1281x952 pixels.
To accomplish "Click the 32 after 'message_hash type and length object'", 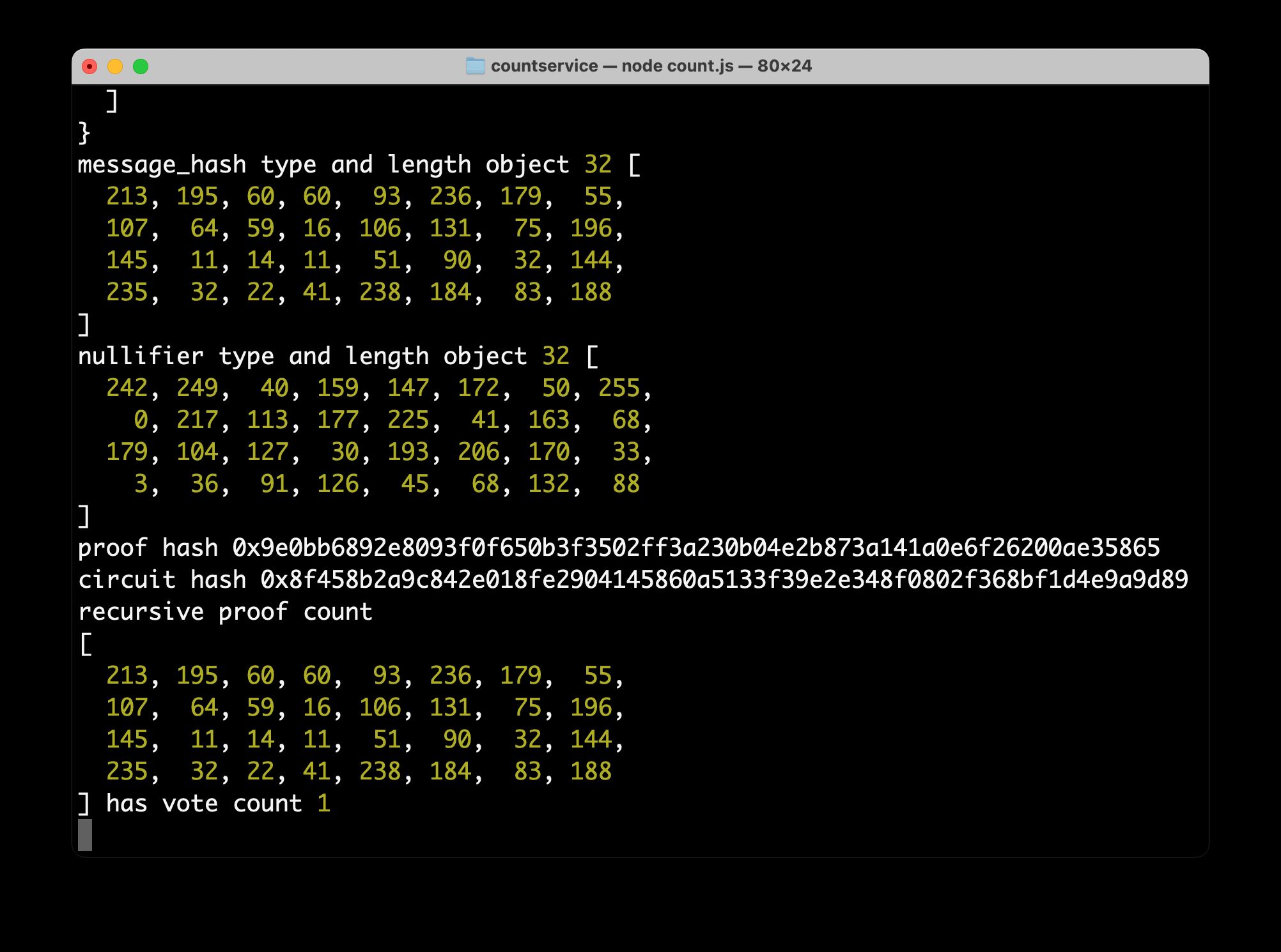I will (598, 165).
